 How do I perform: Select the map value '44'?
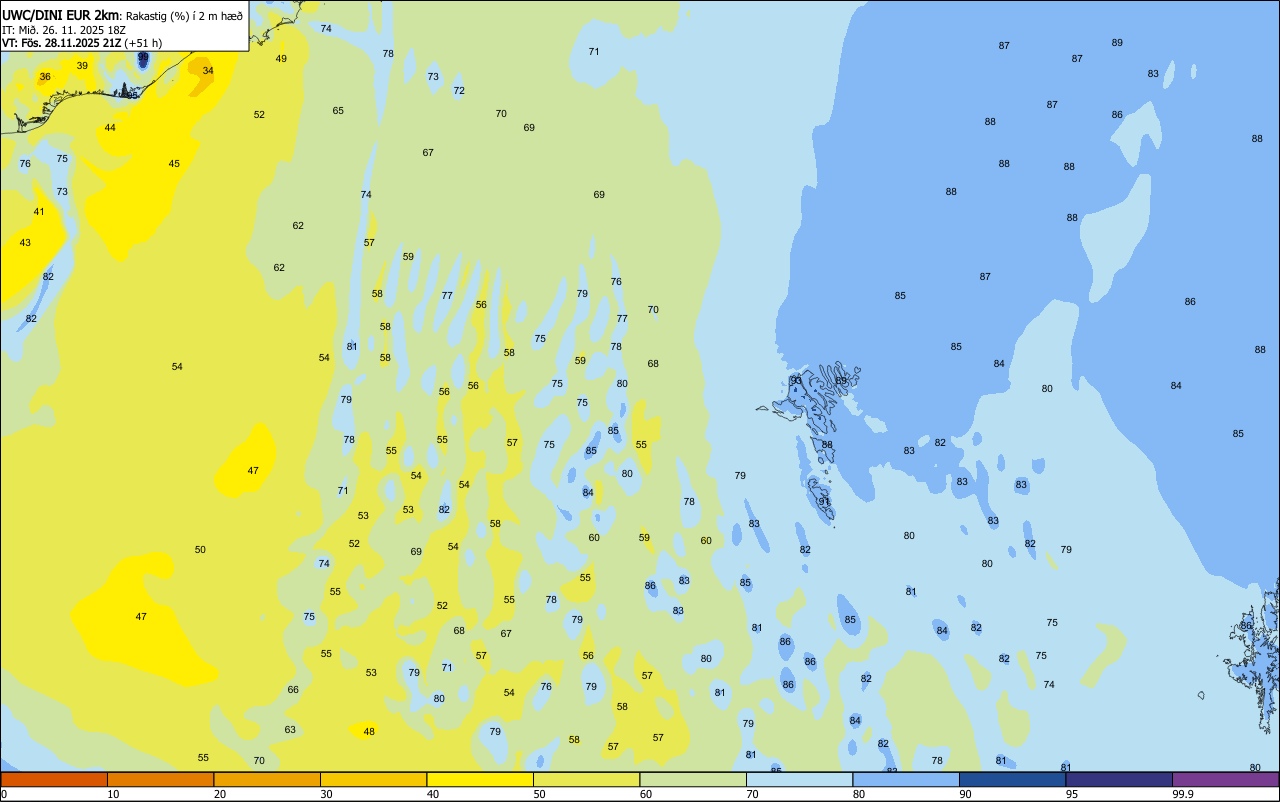click(110, 128)
